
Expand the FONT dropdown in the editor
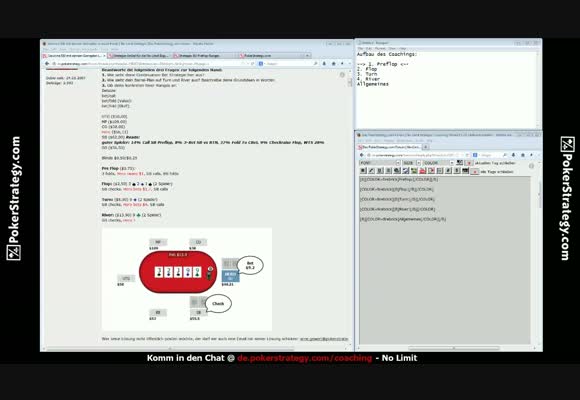point(398,163)
